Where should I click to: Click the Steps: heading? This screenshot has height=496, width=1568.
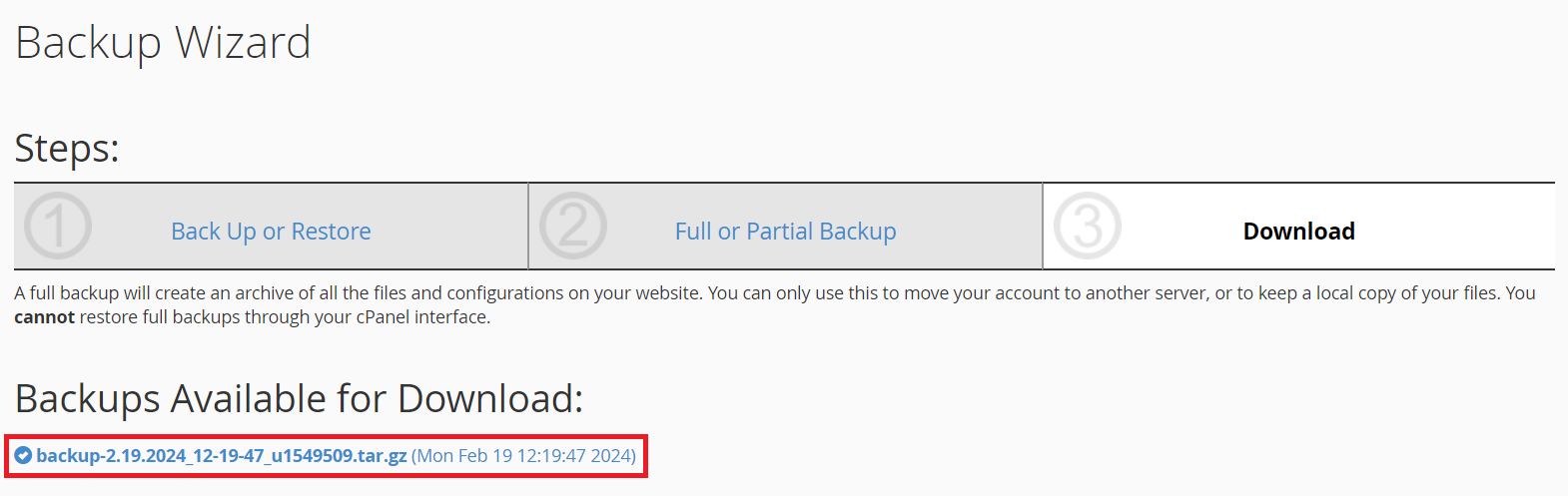(67, 149)
